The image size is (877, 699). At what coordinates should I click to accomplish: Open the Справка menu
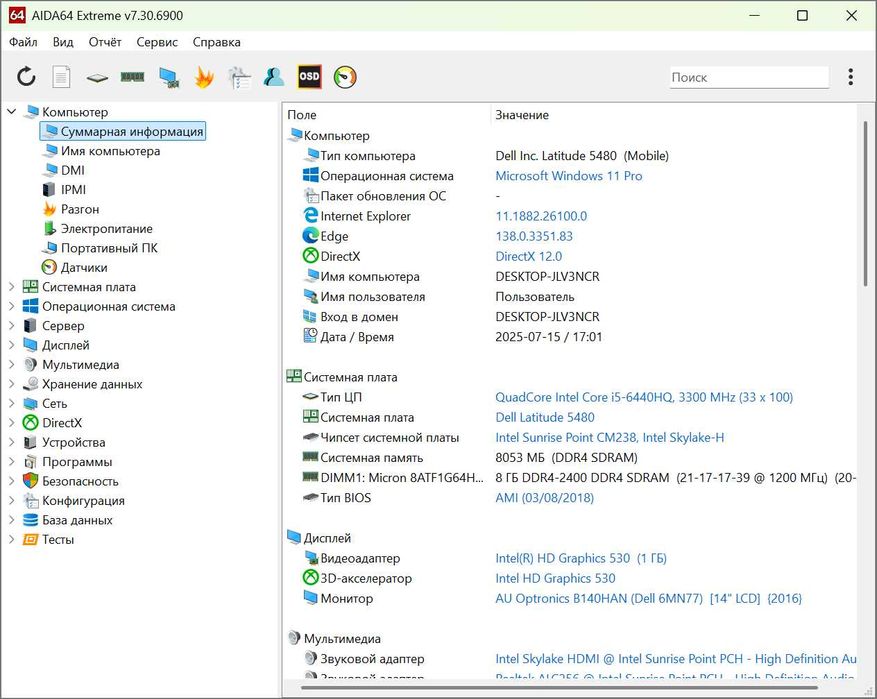pyautogui.click(x=216, y=42)
